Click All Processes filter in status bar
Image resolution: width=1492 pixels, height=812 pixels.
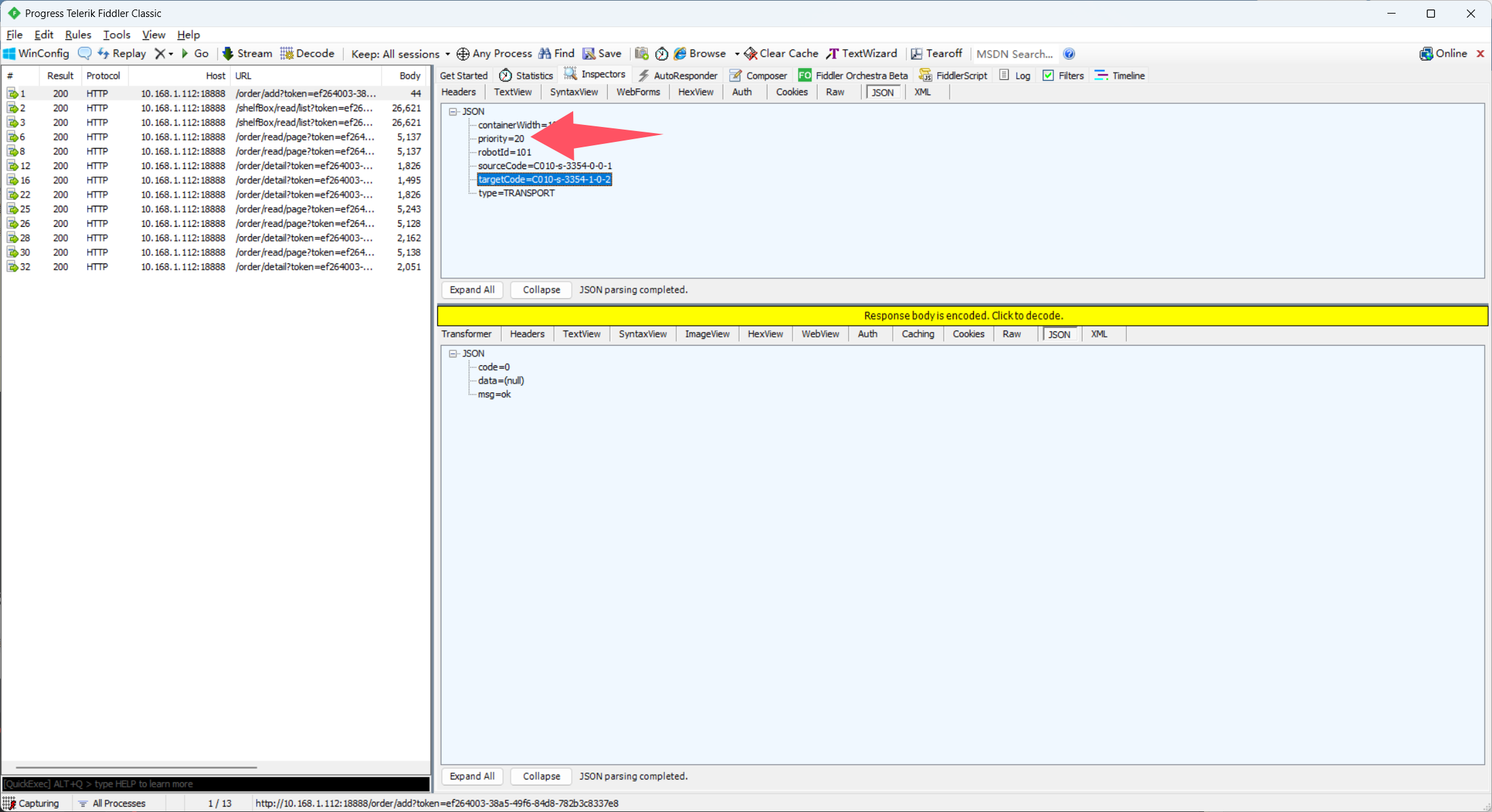(x=113, y=803)
